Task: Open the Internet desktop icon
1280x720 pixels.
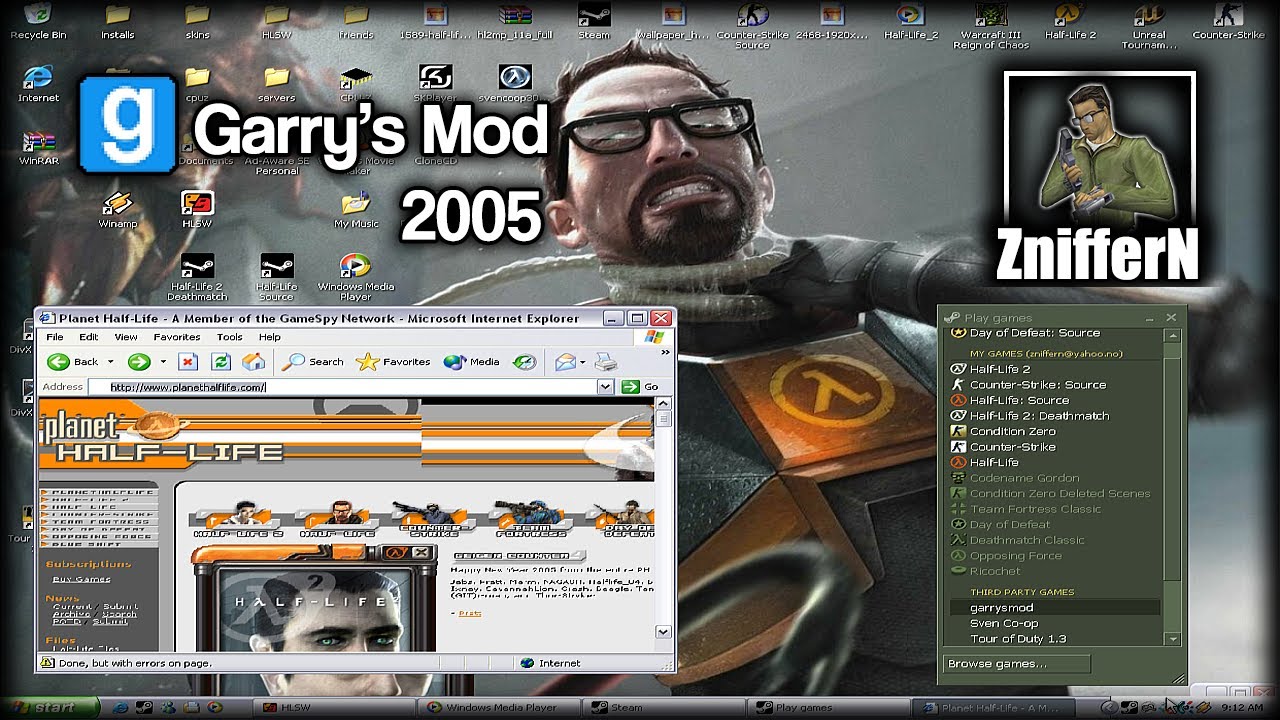Action: (x=38, y=84)
